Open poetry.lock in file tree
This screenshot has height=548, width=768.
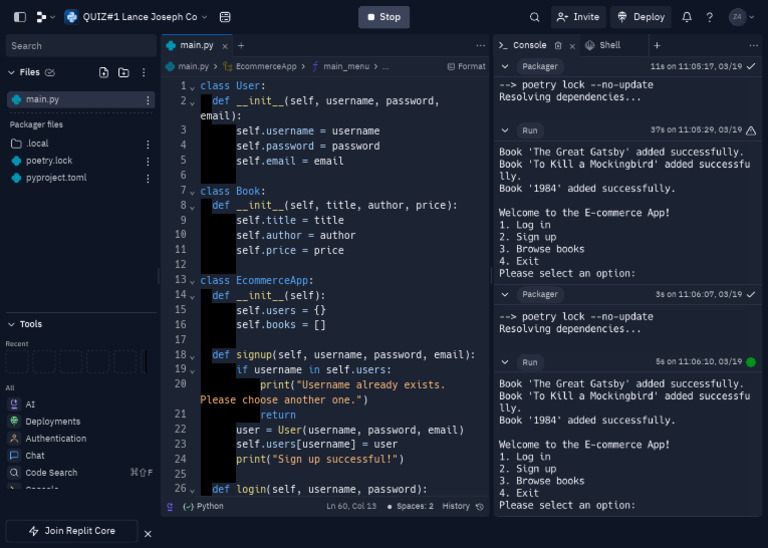coord(49,160)
